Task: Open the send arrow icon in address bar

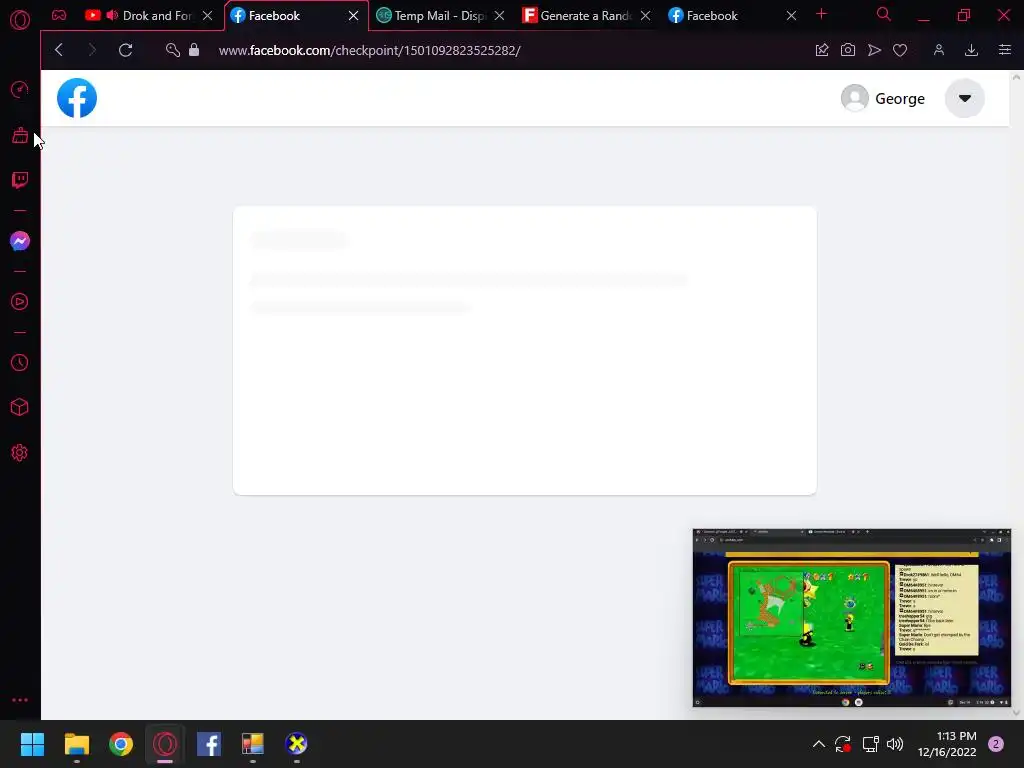Action: point(874,50)
